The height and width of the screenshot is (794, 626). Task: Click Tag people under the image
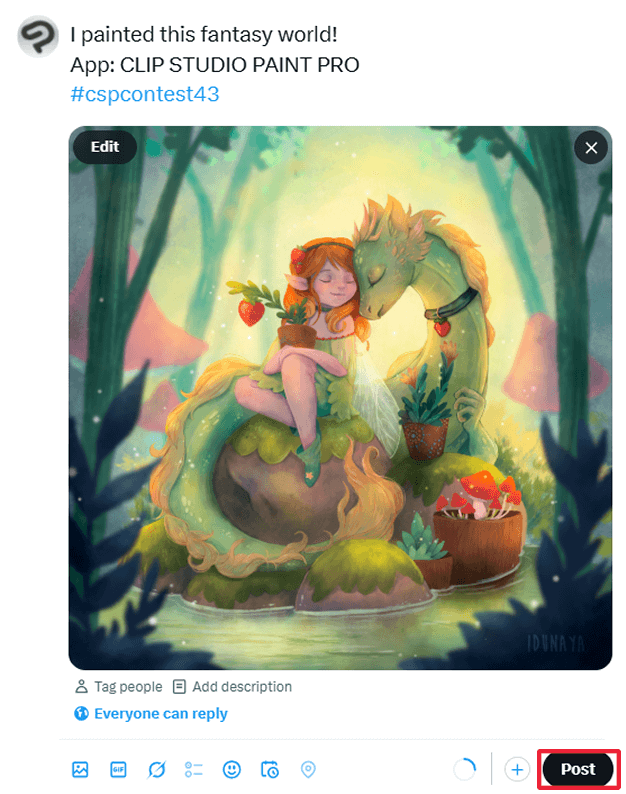(x=118, y=687)
